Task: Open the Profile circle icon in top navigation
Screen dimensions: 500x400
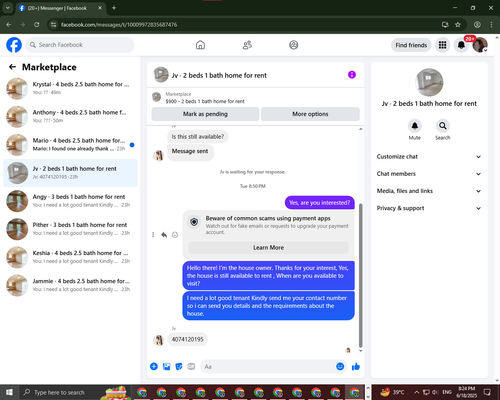Action: coord(294,45)
